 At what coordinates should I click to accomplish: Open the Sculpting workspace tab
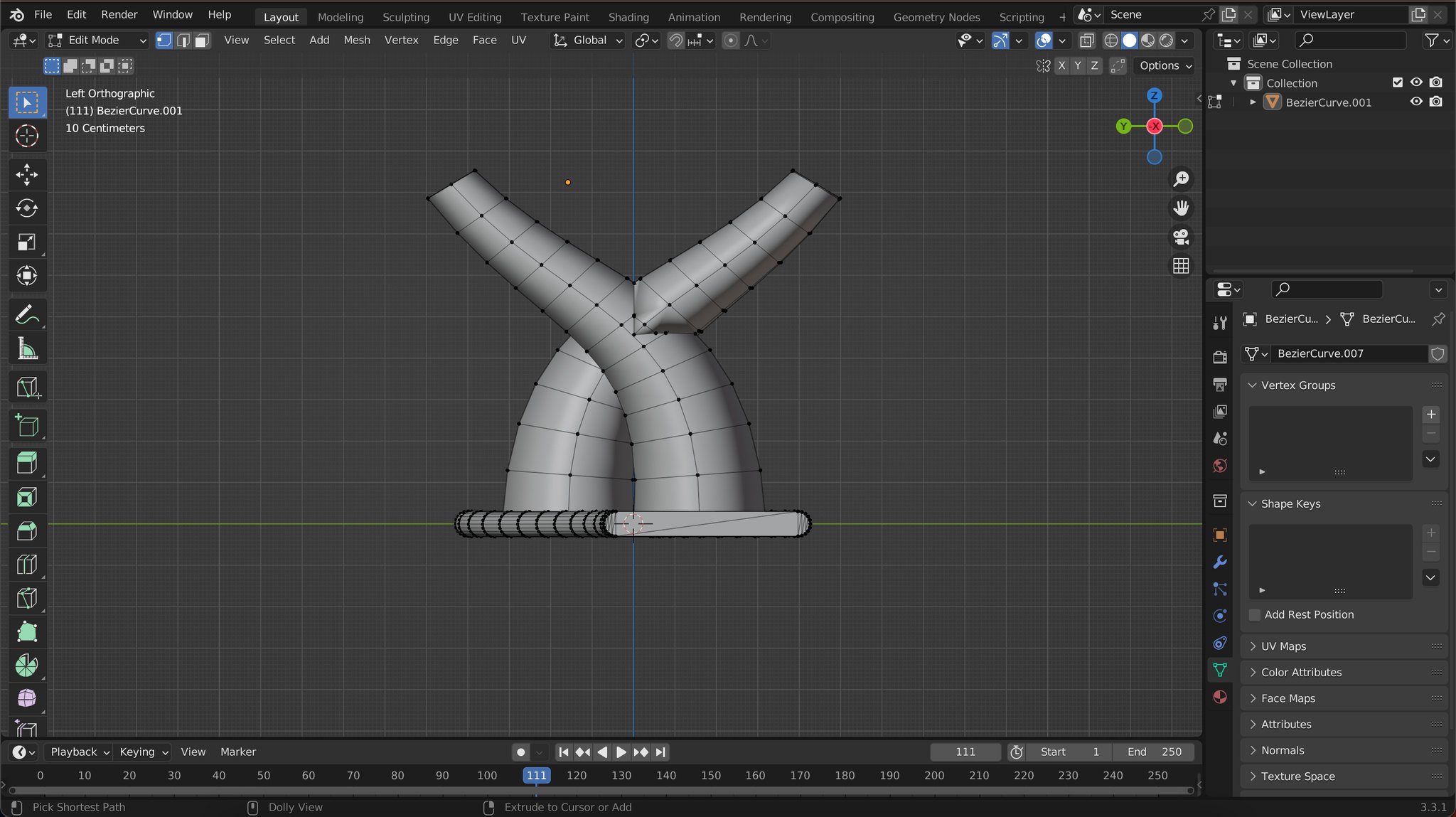coord(405,16)
